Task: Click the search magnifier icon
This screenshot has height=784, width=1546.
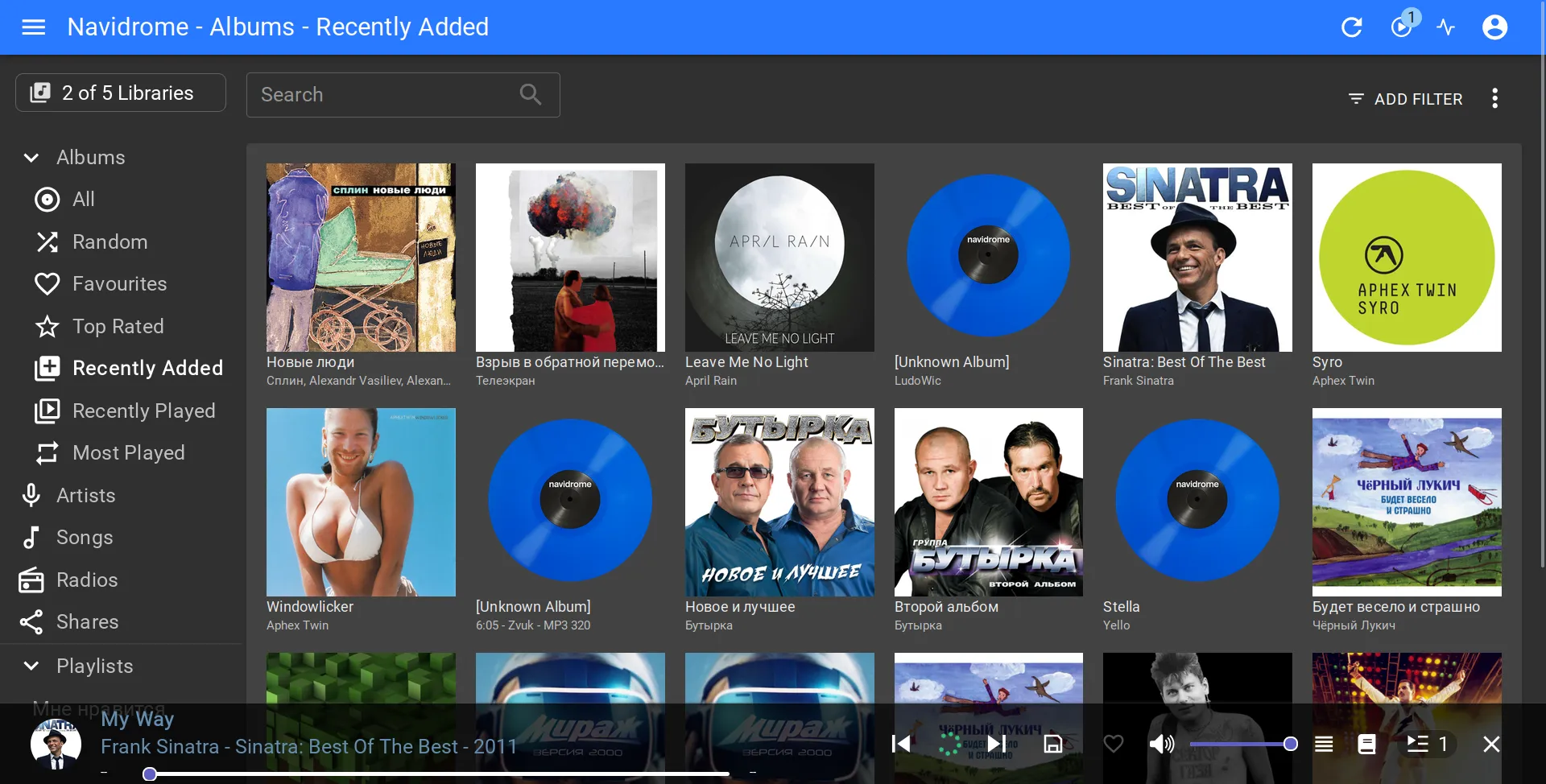Action: pyautogui.click(x=531, y=94)
